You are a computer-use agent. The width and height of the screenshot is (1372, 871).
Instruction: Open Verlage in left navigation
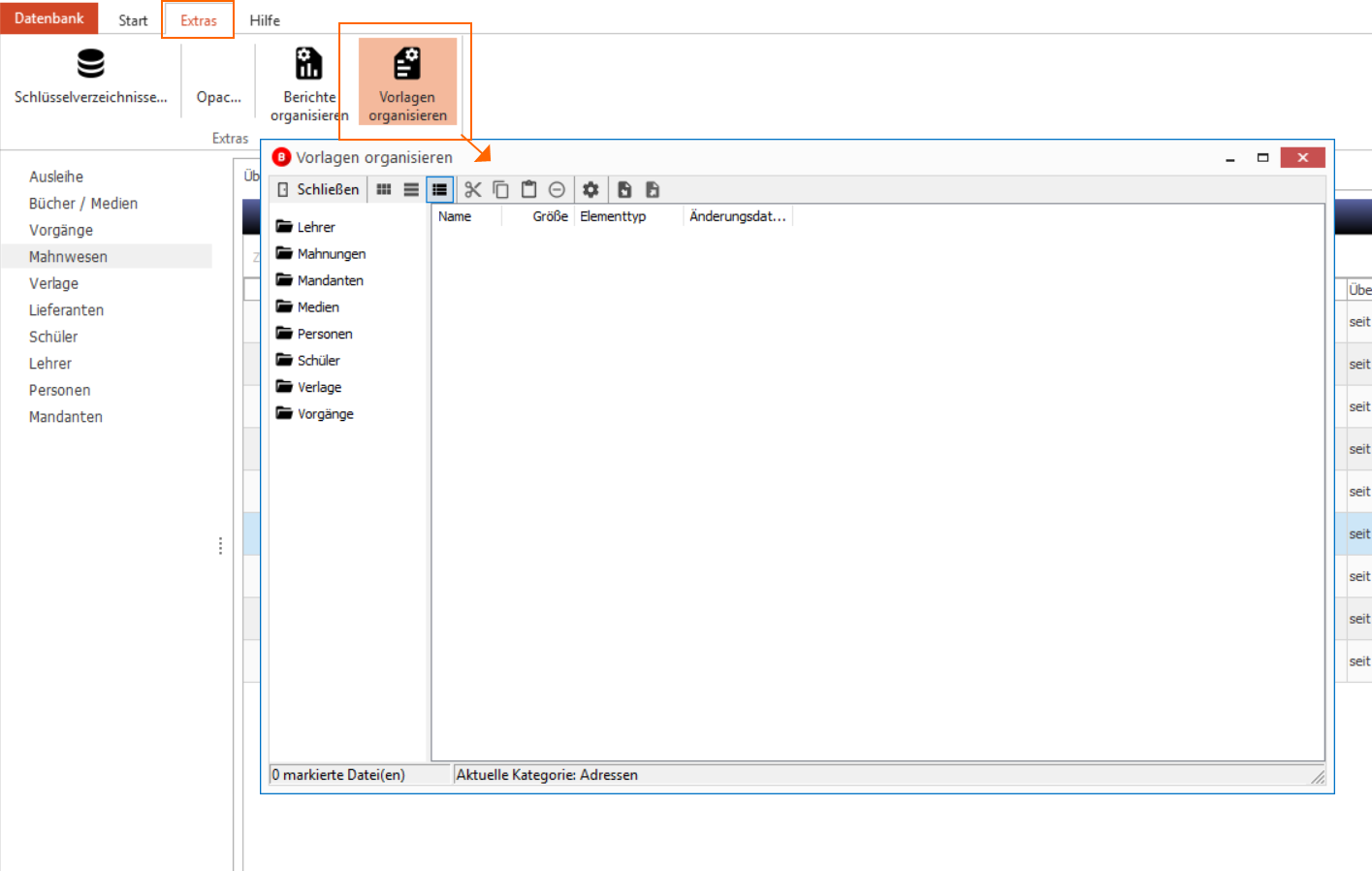(53, 283)
